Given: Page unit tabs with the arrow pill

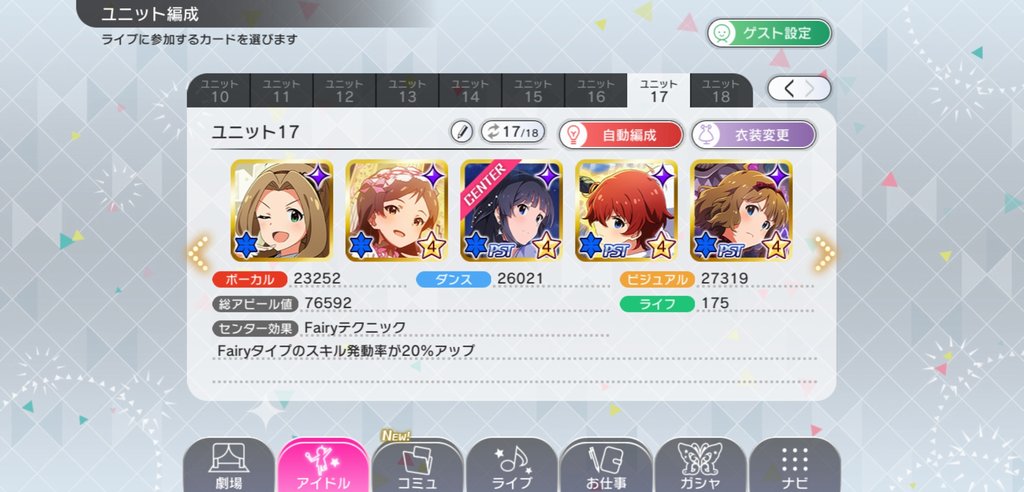Looking at the screenshot, I should 799,89.
